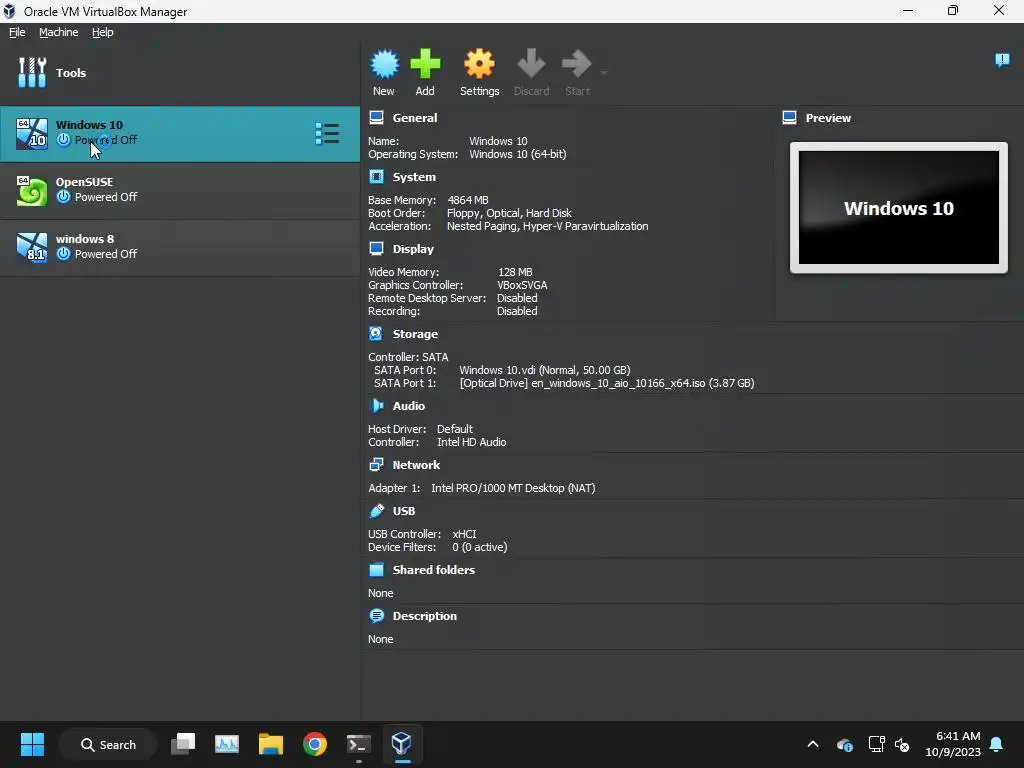
Task: Open the Windows 10 machine tools menu icon
Action: click(x=327, y=134)
